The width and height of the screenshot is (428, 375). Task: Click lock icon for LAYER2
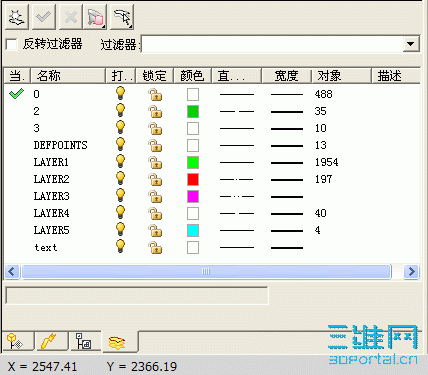pos(155,179)
